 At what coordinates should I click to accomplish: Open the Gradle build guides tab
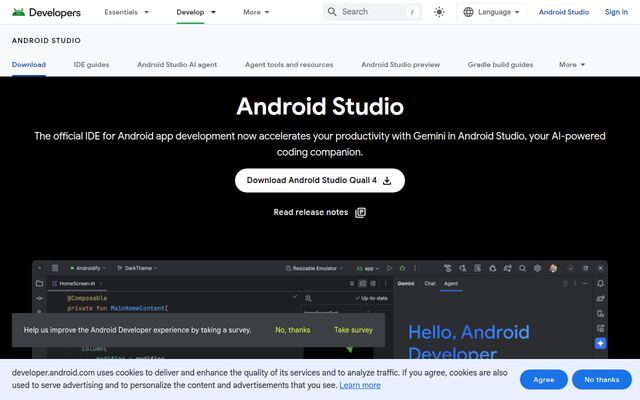pos(500,64)
